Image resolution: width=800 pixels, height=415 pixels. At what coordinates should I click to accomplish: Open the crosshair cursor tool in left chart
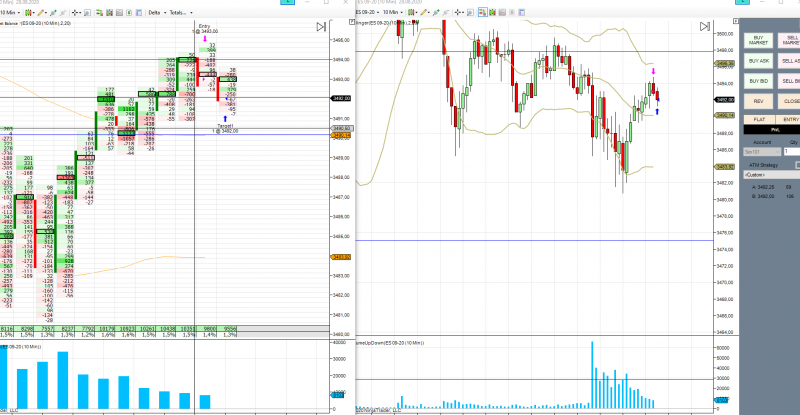[x=76, y=12]
